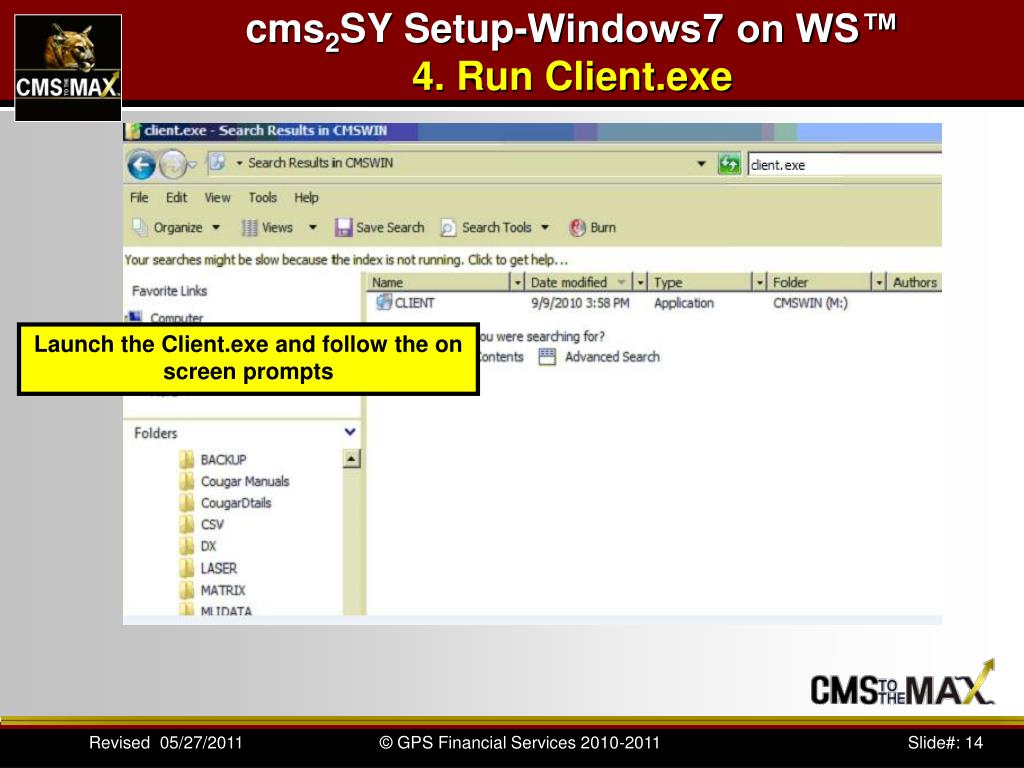
Task: Click the window title bar folder icon
Action: tap(133, 131)
